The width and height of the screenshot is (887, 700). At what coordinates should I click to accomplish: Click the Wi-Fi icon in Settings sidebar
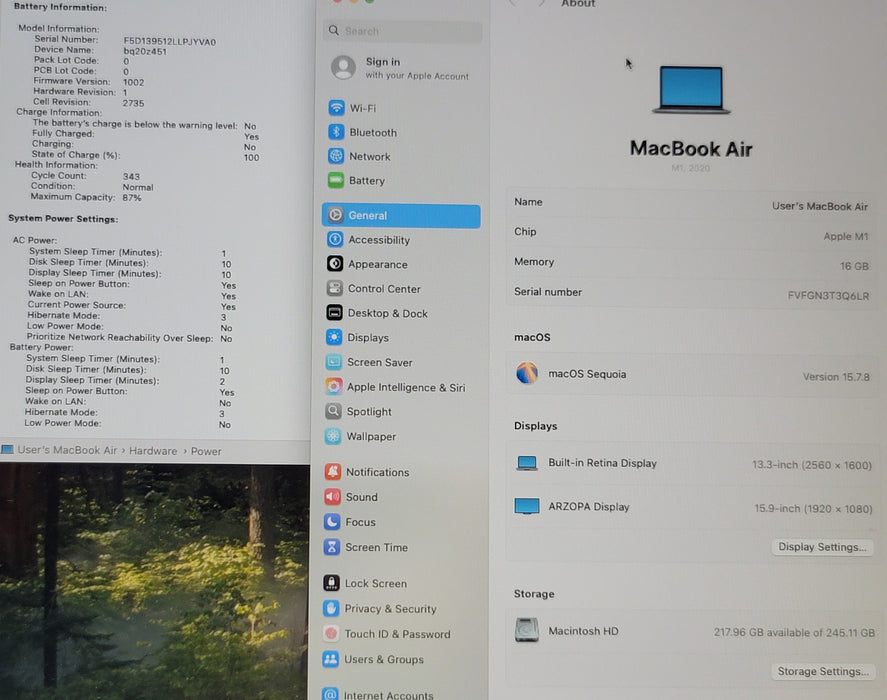(336, 108)
